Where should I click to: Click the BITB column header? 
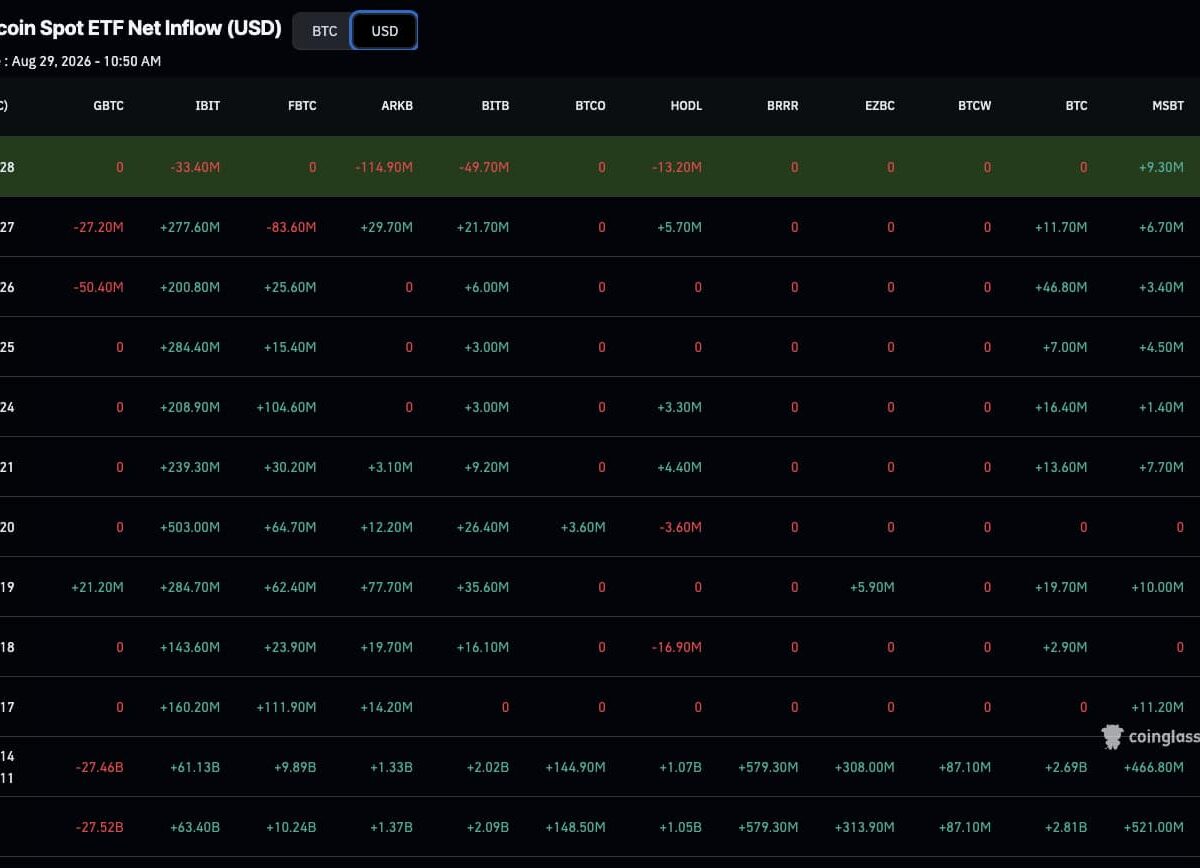(495, 106)
